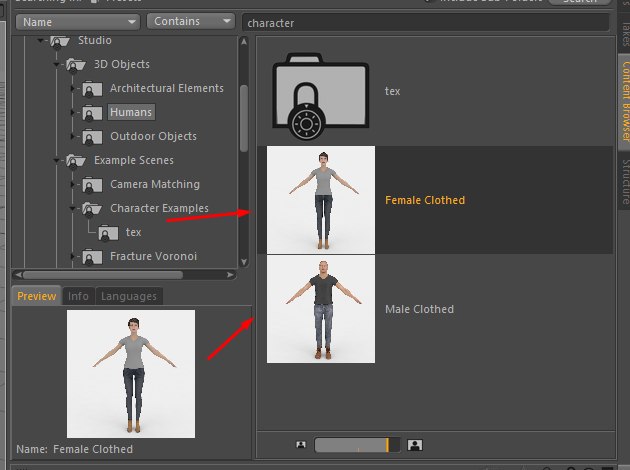Open the Languages tab
The width and height of the screenshot is (630, 470).
(129, 296)
